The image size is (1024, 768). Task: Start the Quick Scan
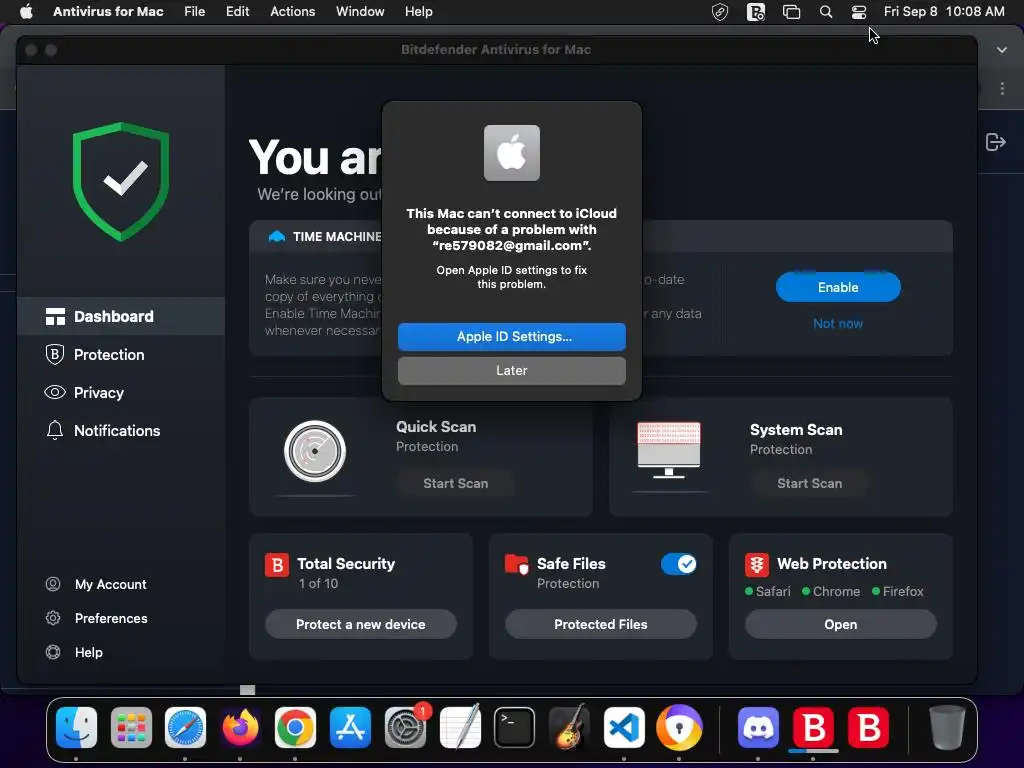pyautogui.click(x=456, y=483)
